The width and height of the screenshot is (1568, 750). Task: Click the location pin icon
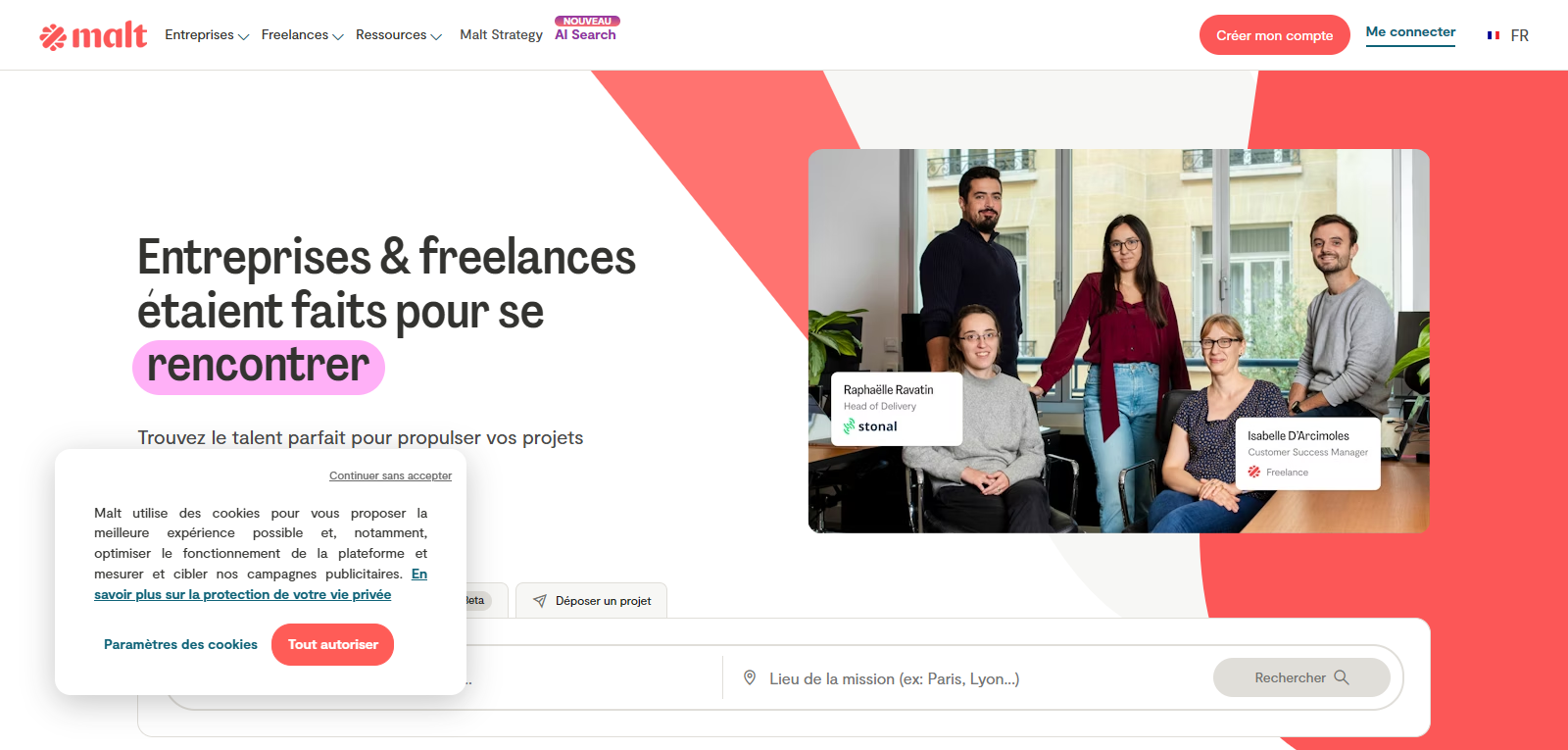[750, 678]
